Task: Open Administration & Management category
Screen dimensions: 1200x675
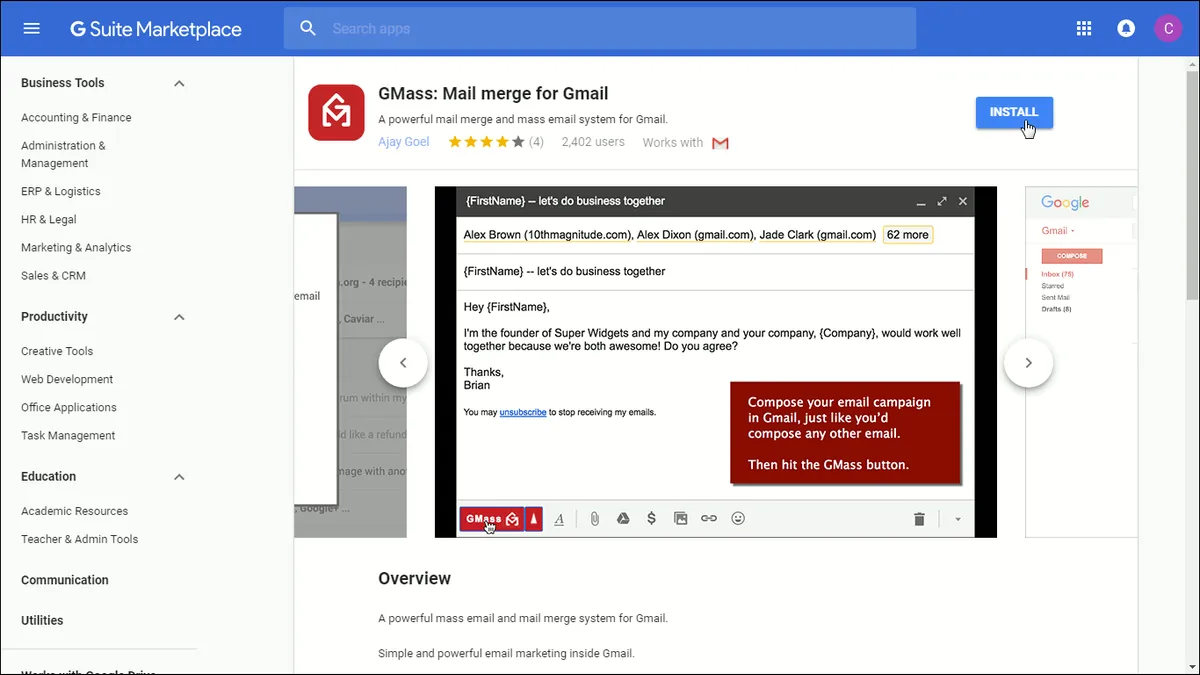Action: click(x=63, y=154)
